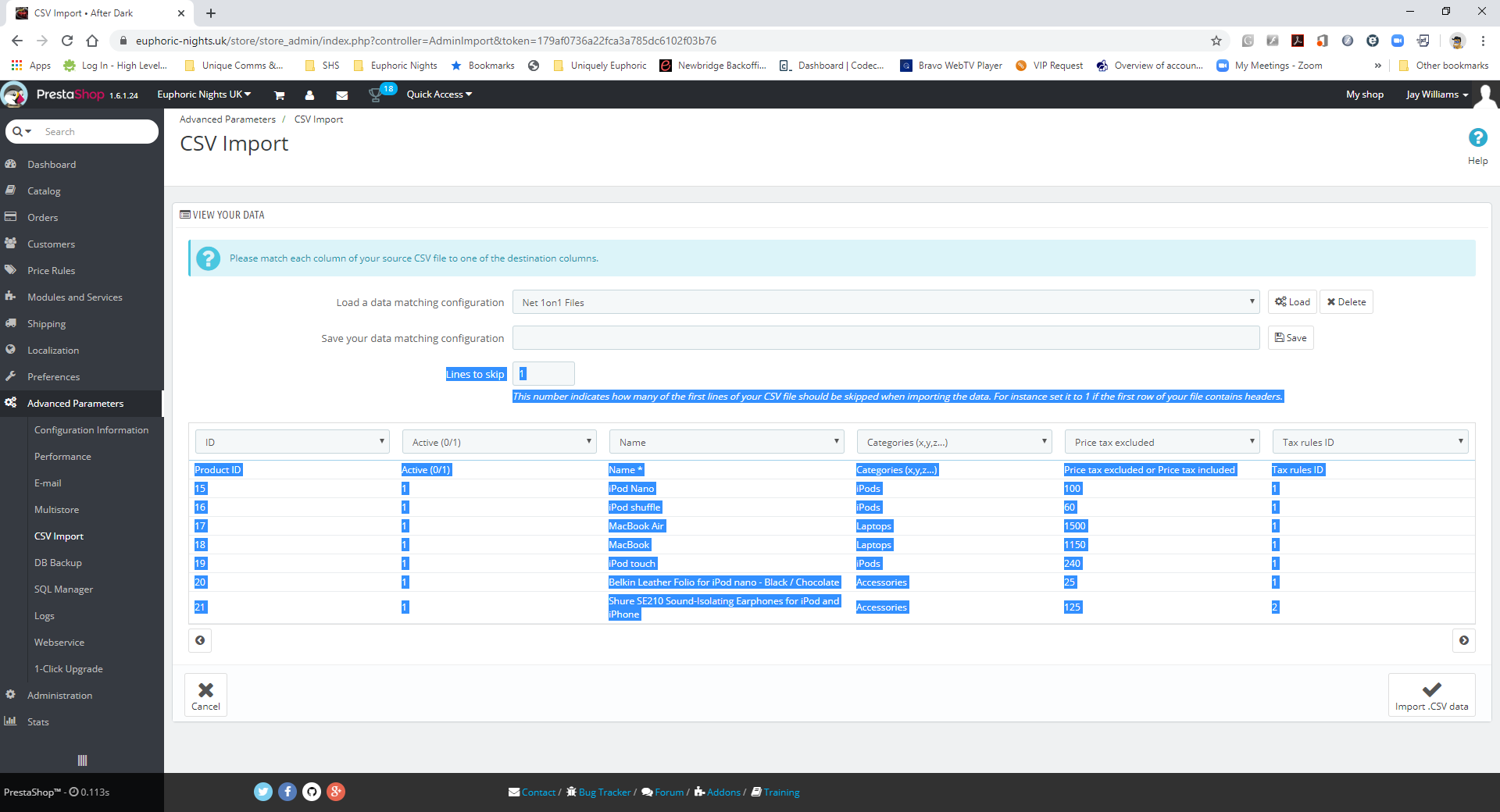Collapse the sidebar menu handle
Screen dimensions: 1500x812
(x=82, y=760)
